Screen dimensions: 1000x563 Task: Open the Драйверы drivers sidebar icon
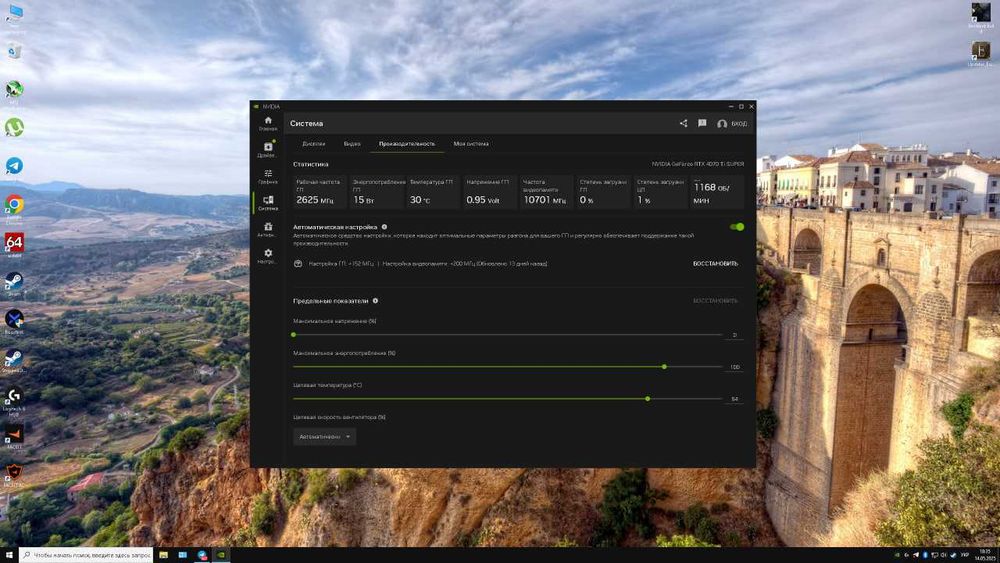click(268, 149)
